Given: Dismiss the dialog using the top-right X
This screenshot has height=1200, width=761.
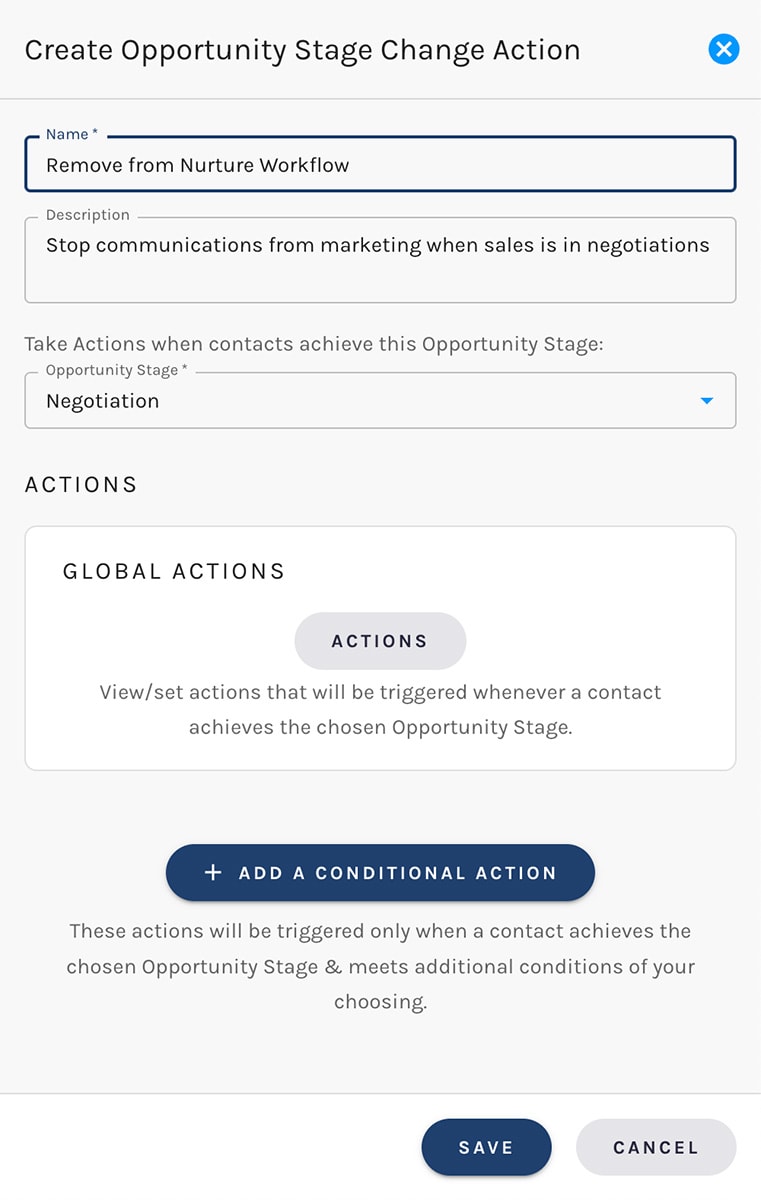Looking at the screenshot, I should (724, 49).
